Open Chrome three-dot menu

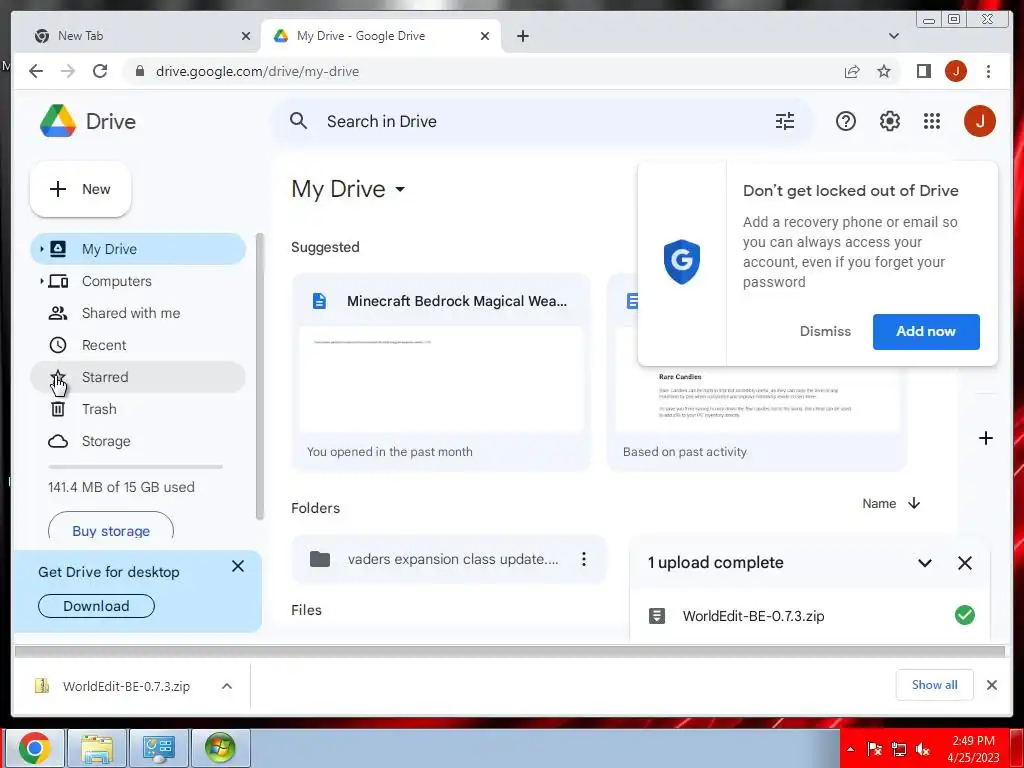pos(988,71)
